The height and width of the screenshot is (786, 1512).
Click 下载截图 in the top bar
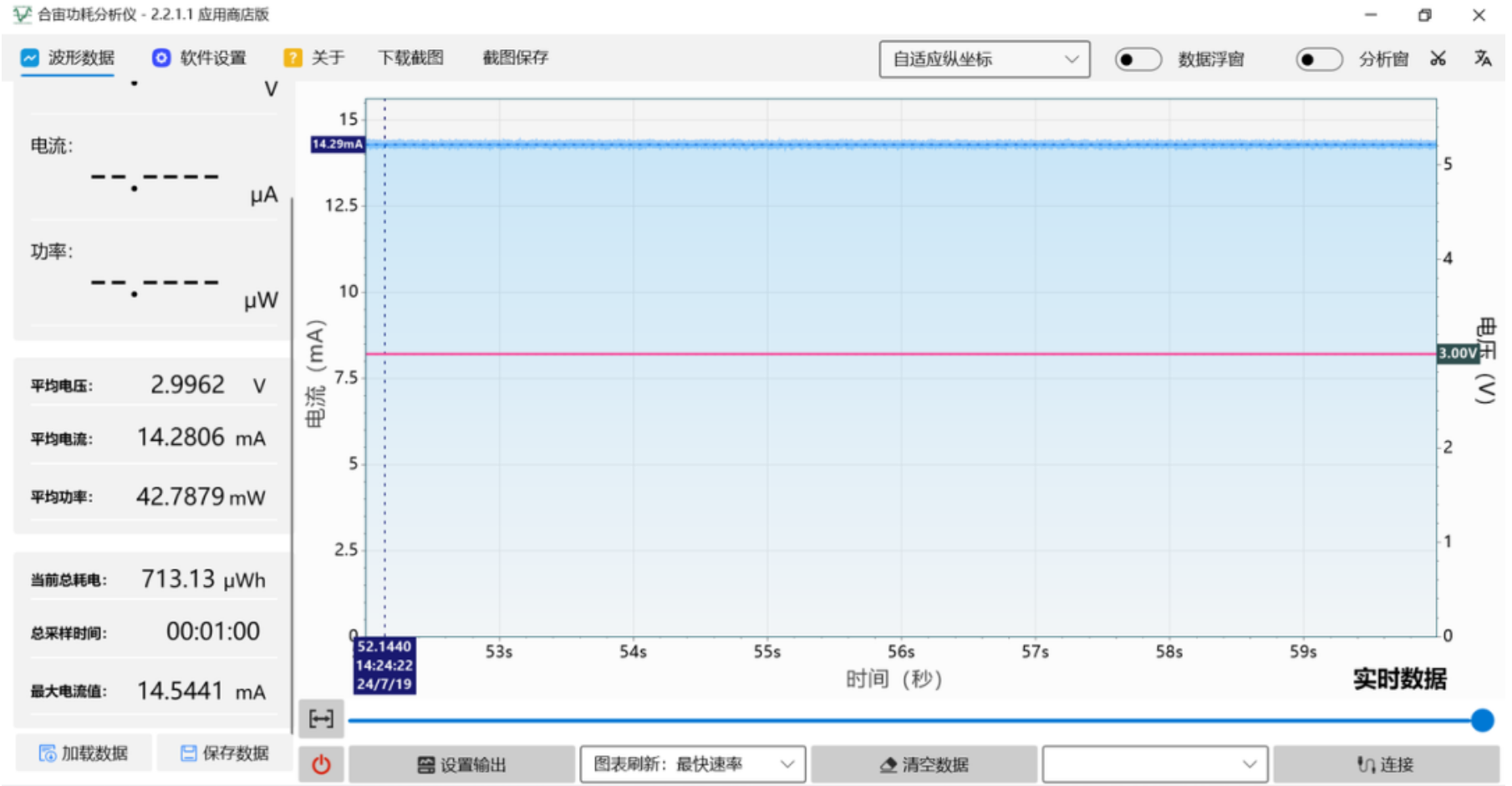tap(410, 58)
